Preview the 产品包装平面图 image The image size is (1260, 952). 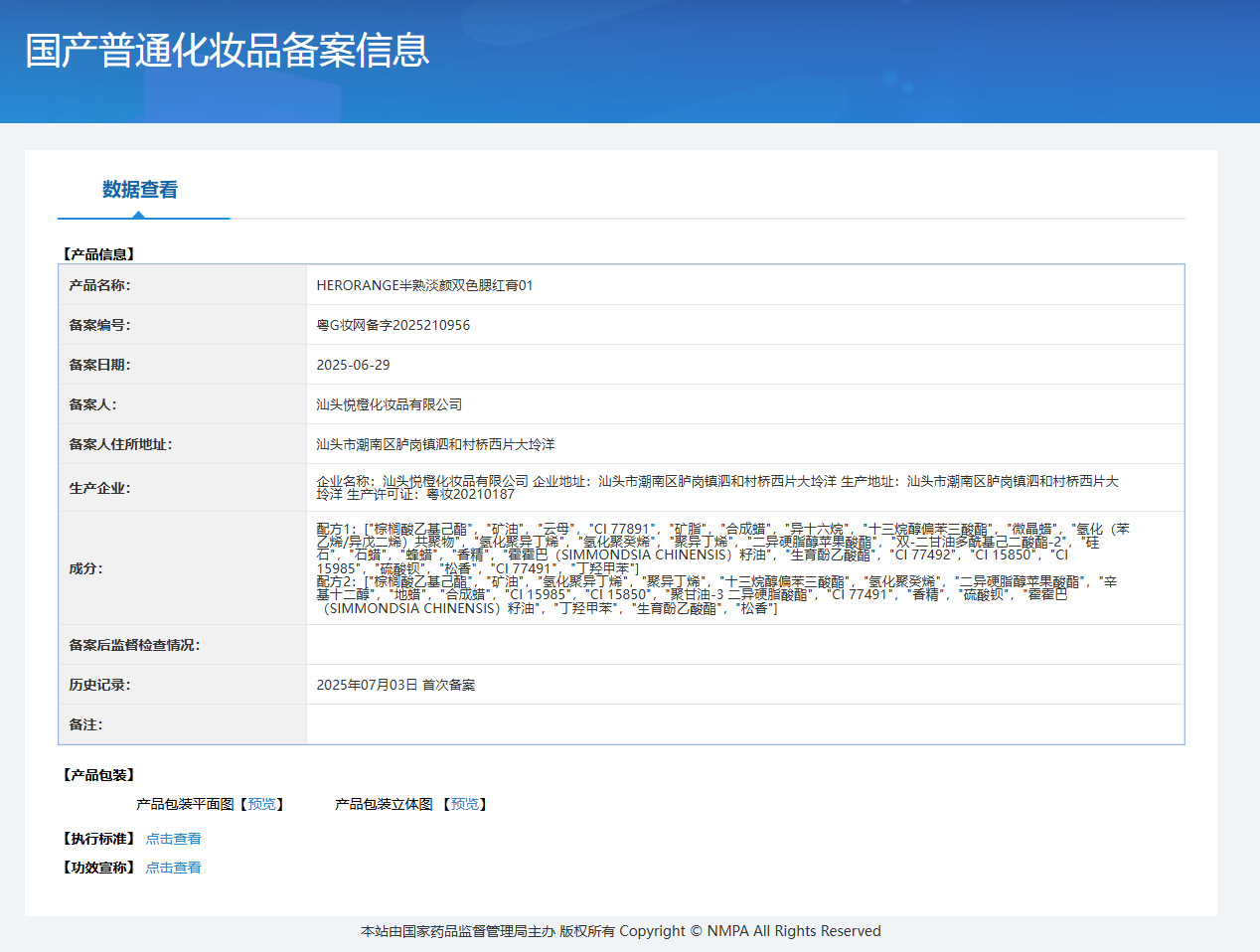262,804
